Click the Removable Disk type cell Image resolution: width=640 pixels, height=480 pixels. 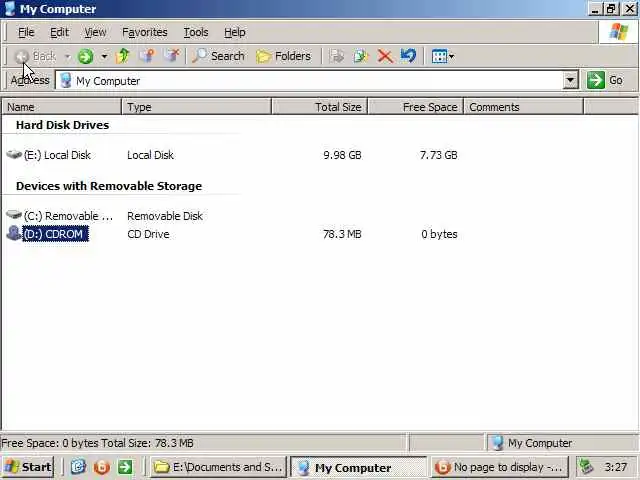pyautogui.click(x=165, y=216)
